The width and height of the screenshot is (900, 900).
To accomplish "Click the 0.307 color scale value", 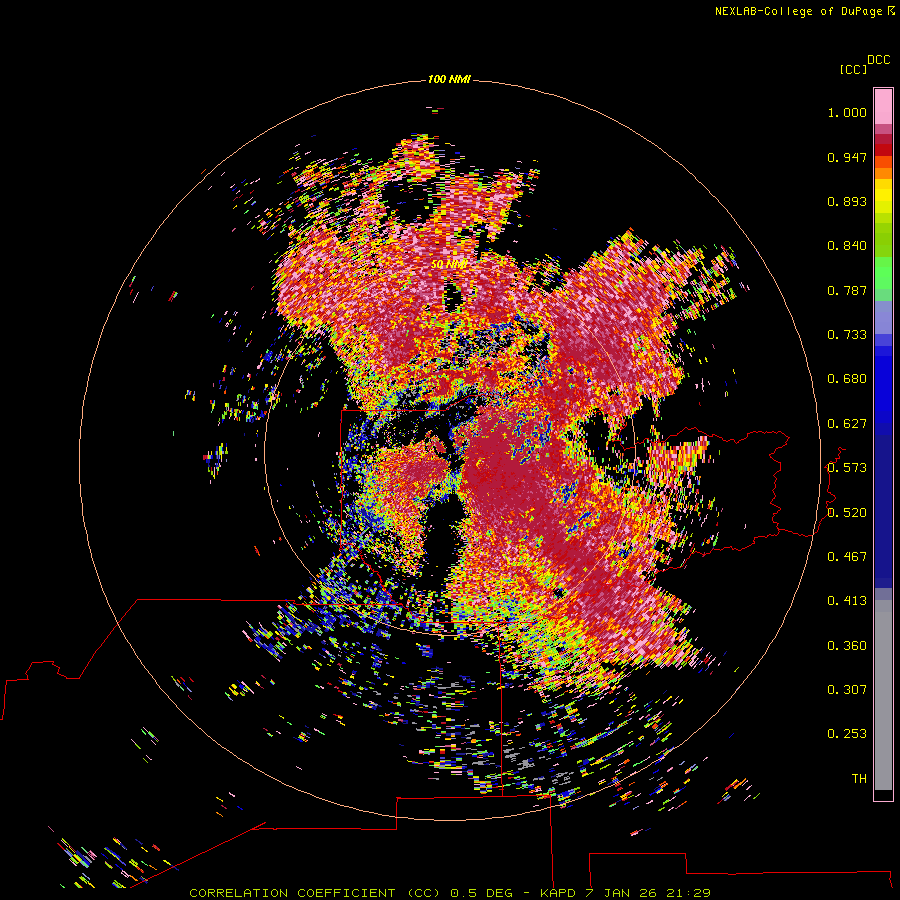I will (847, 690).
